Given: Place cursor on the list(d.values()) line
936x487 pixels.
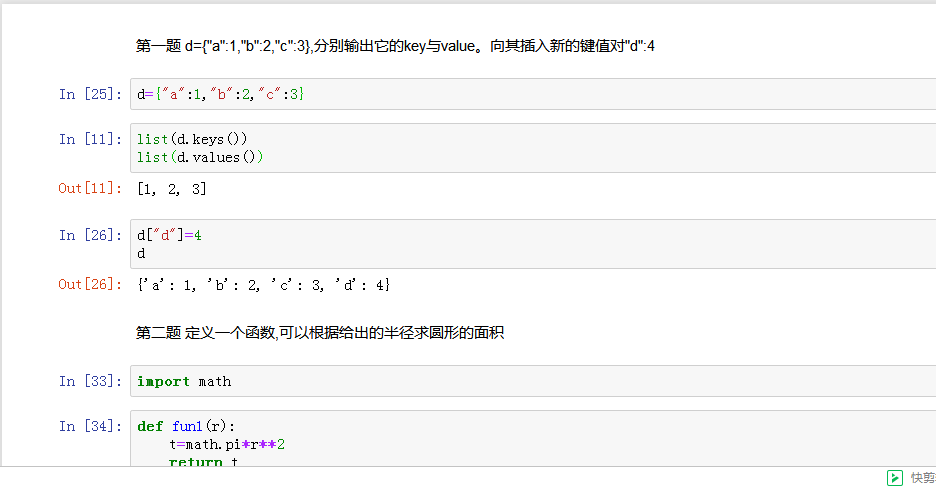Looking at the screenshot, I should (200, 157).
